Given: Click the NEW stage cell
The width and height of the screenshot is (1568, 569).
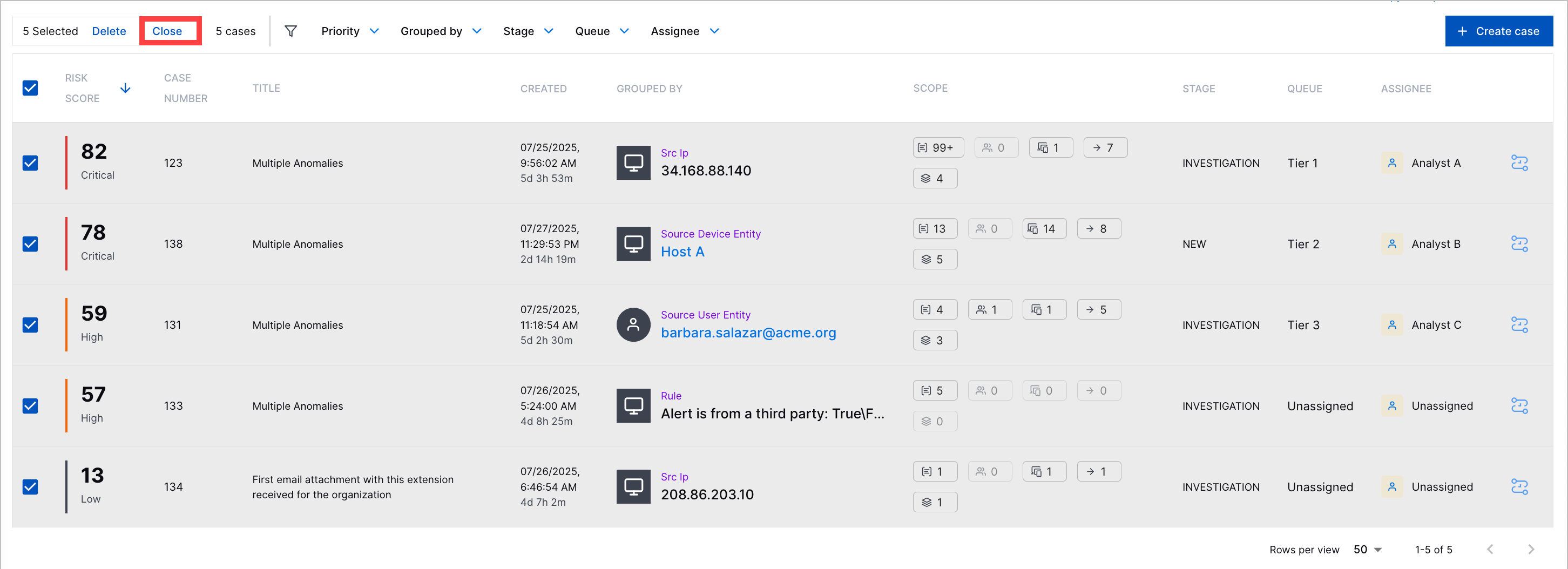Looking at the screenshot, I should click(1194, 244).
